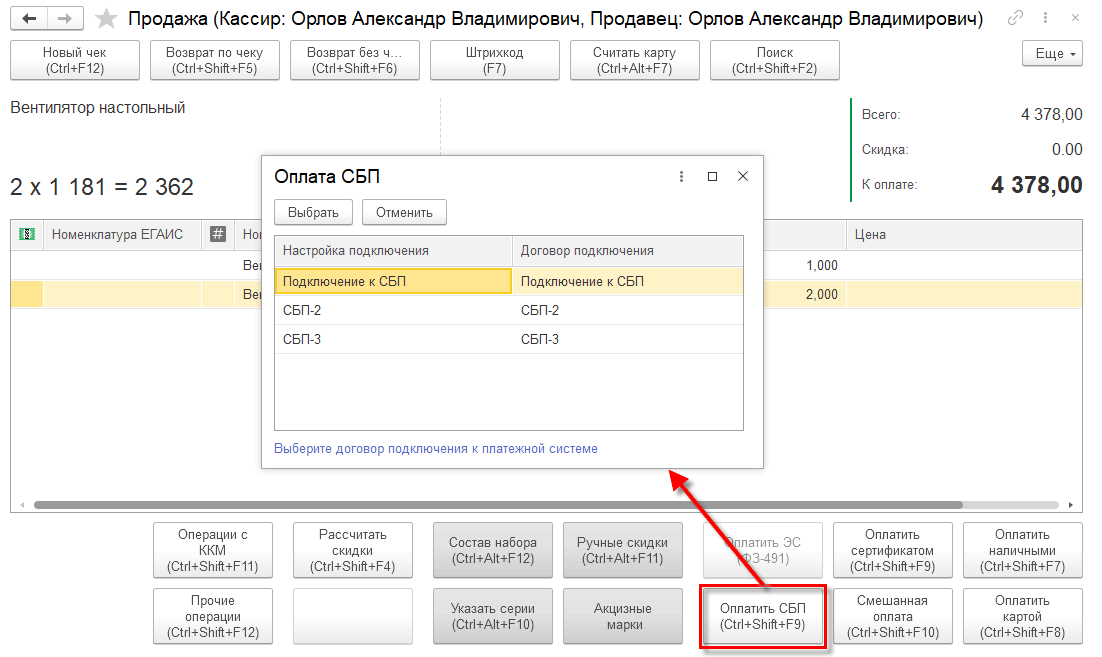Image resolution: width=1102 pixels, height=657 pixels.
Task: Click the Настройка подключения column header
Action: pos(393,251)
